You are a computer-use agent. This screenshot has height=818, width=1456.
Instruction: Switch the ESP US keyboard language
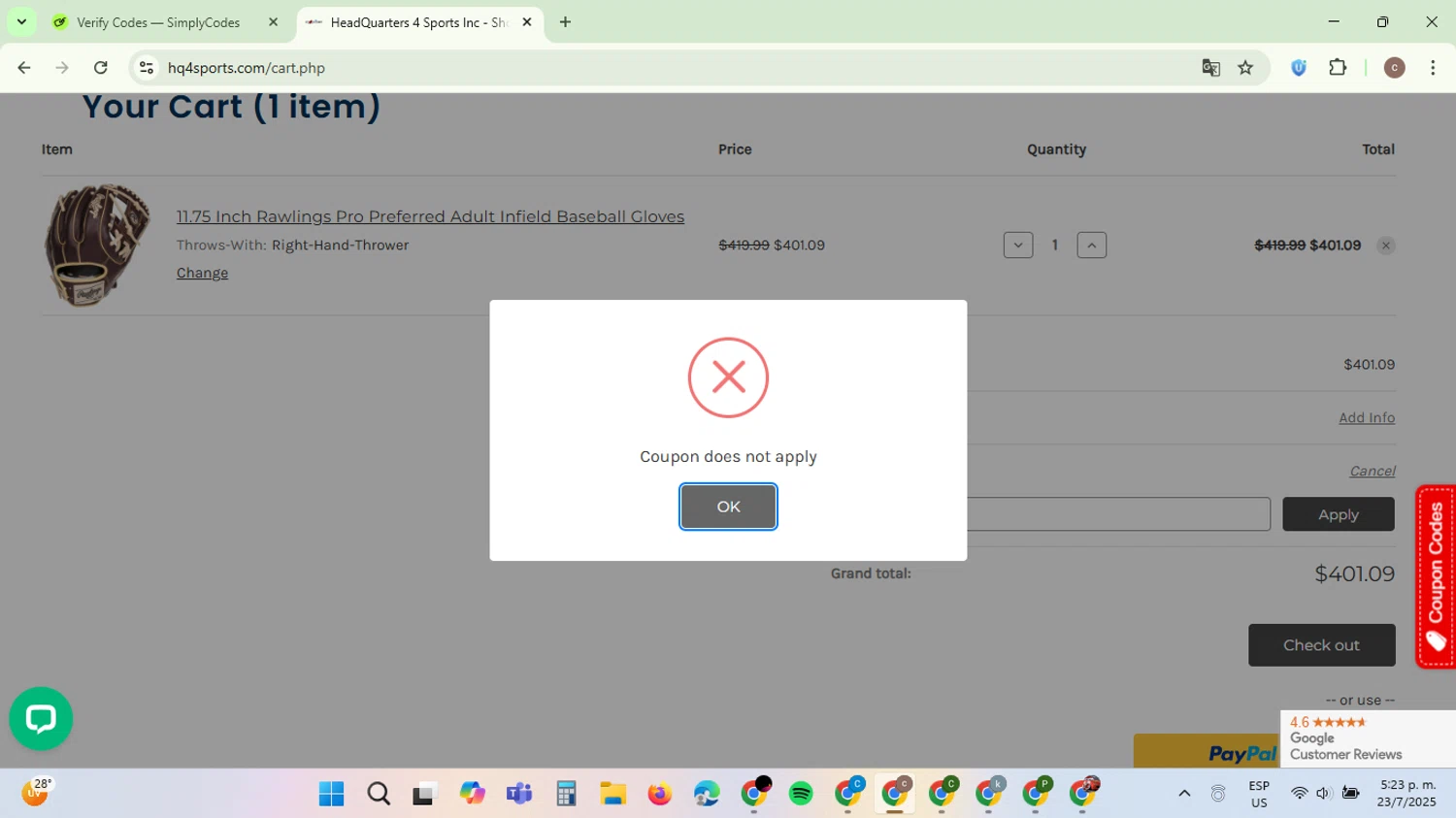point(1259,794)
